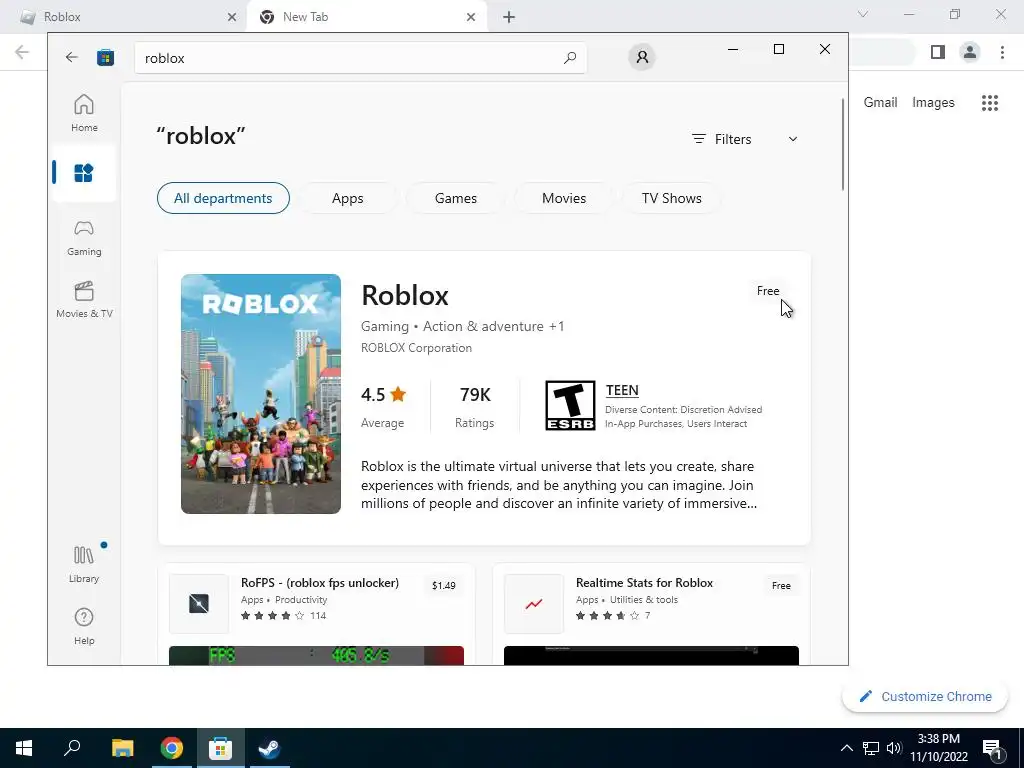
Task: Click the network tray icon
Action: (871, 748)
